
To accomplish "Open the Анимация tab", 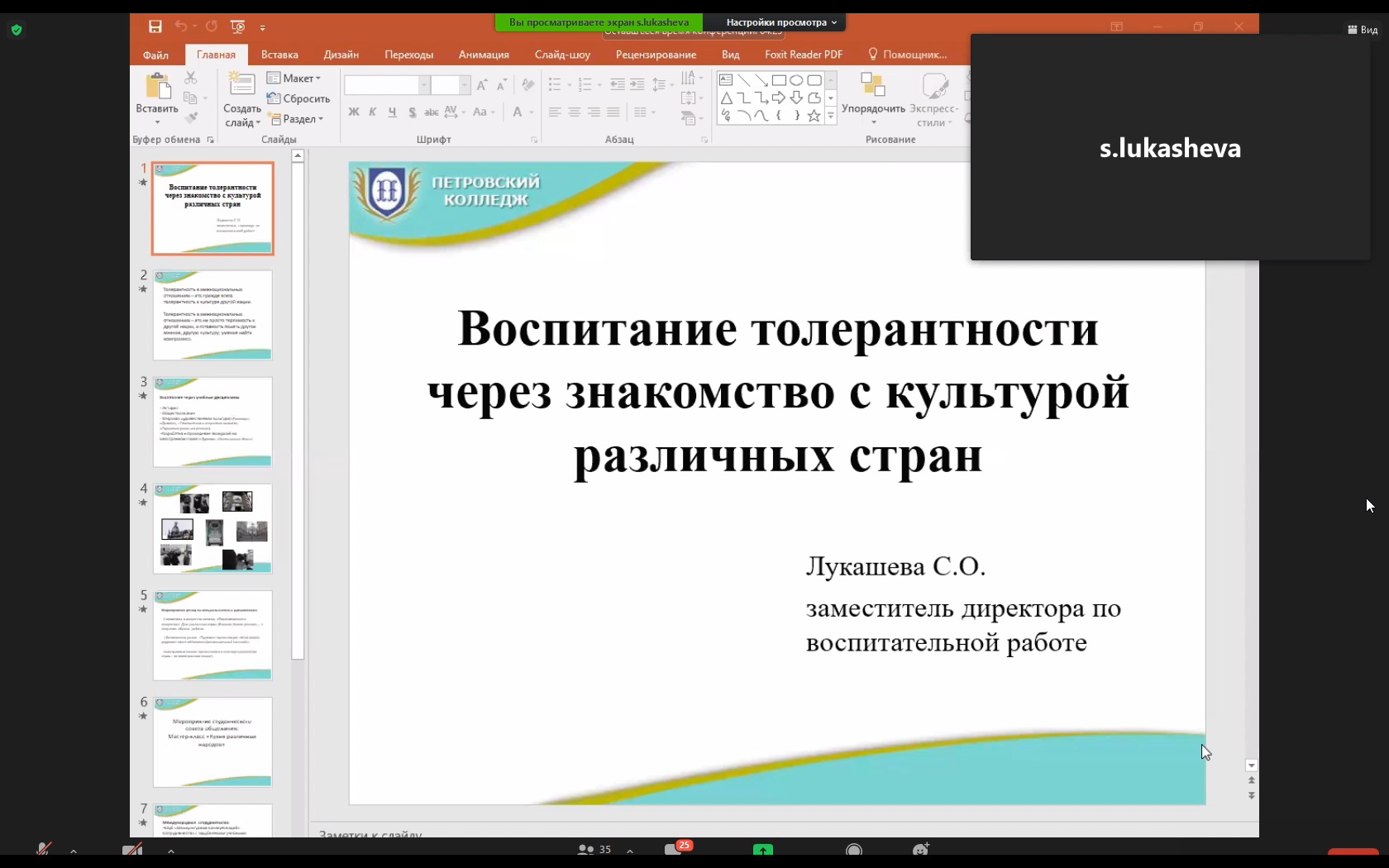I will (484, 55).
